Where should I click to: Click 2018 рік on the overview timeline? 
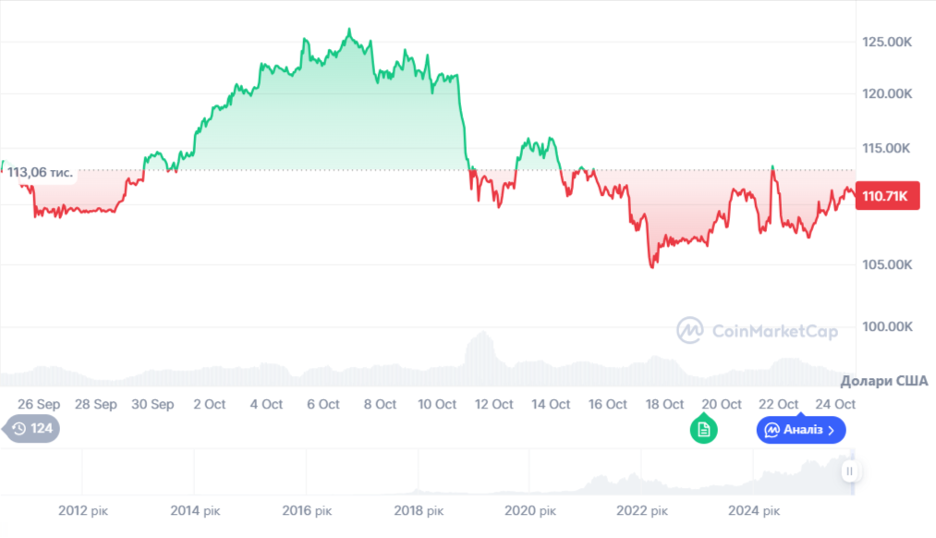coord(418,511)
